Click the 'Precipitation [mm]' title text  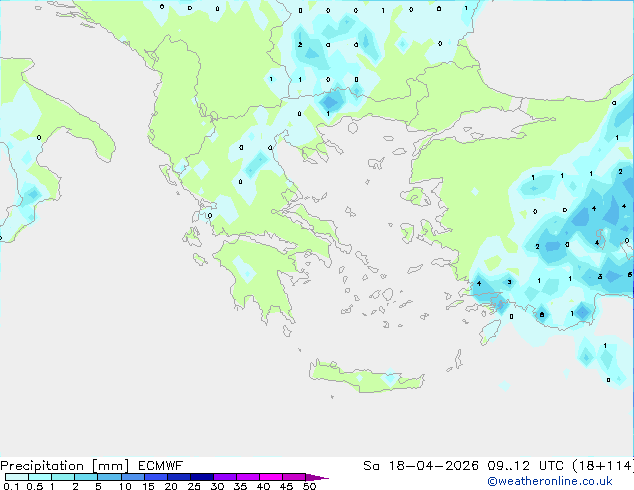(x=65, y=466)
